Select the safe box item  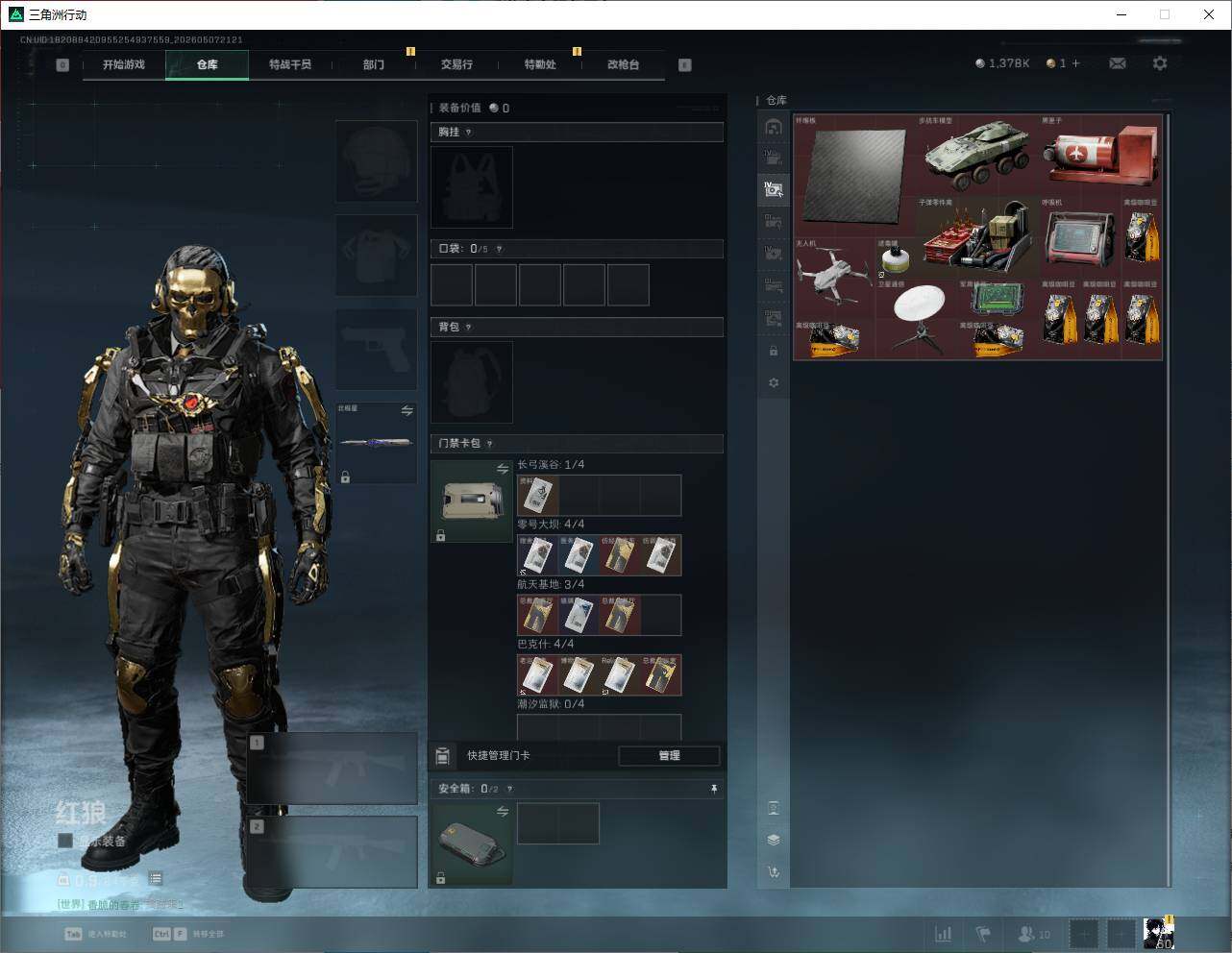tap(471, 843)
